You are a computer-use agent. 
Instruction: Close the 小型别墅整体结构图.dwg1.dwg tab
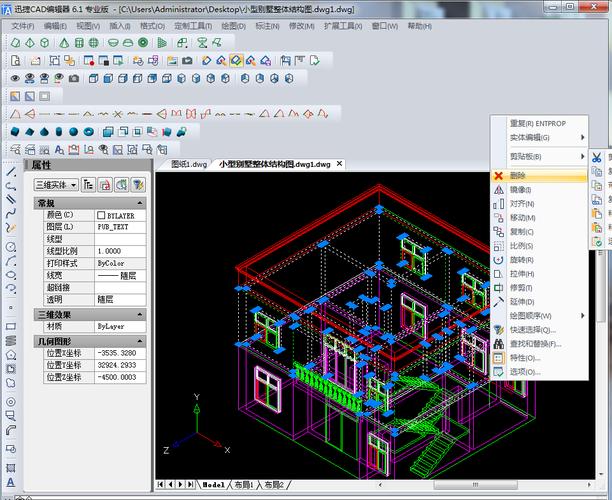pyautogui.click(x=339, y=164)
